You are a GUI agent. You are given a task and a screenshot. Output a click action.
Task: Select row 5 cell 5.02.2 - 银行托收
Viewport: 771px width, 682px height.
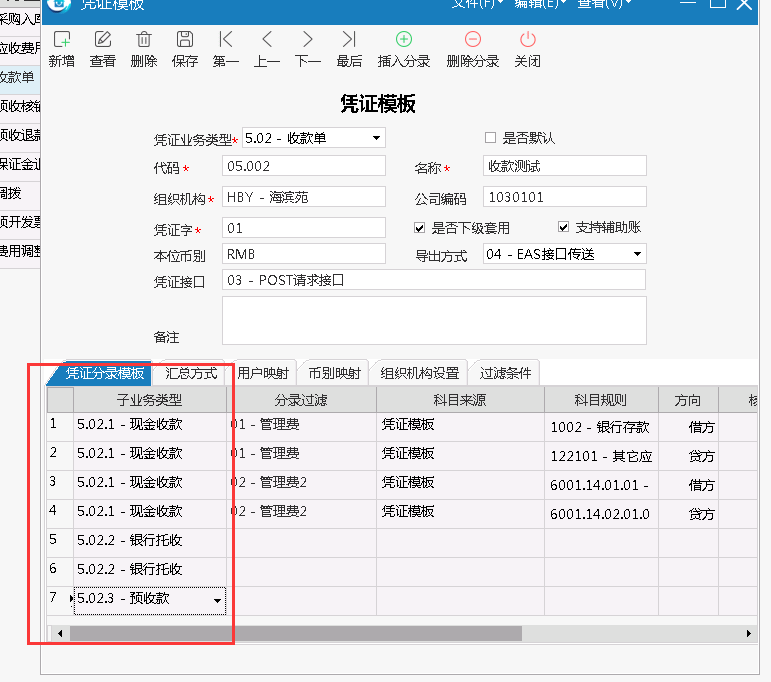150,541
